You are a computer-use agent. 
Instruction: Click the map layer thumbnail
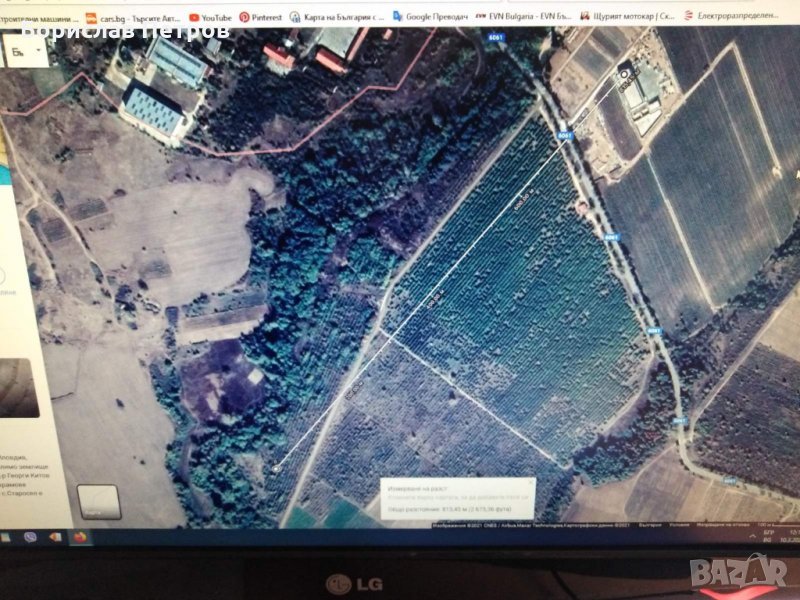pos(98,502)
